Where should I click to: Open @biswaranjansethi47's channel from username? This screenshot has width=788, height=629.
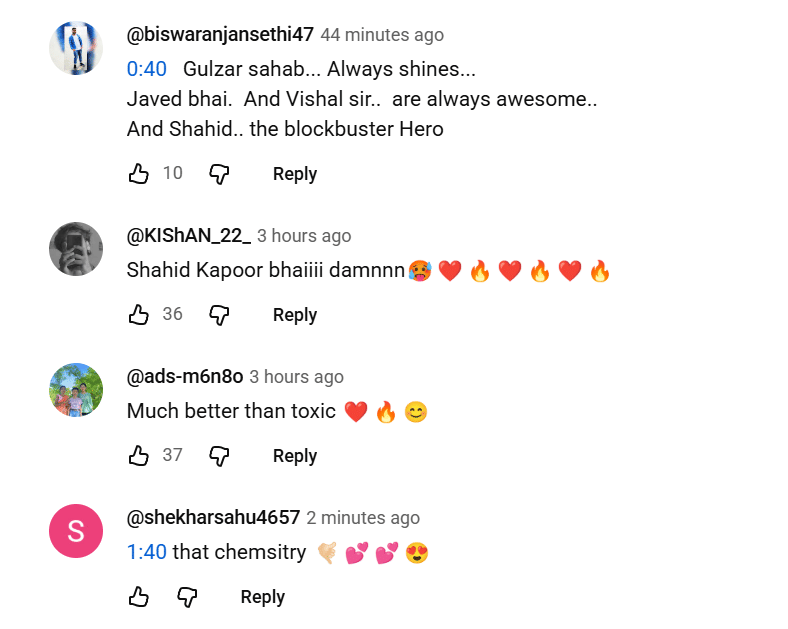pyautogui.click(x=220, y=35)
